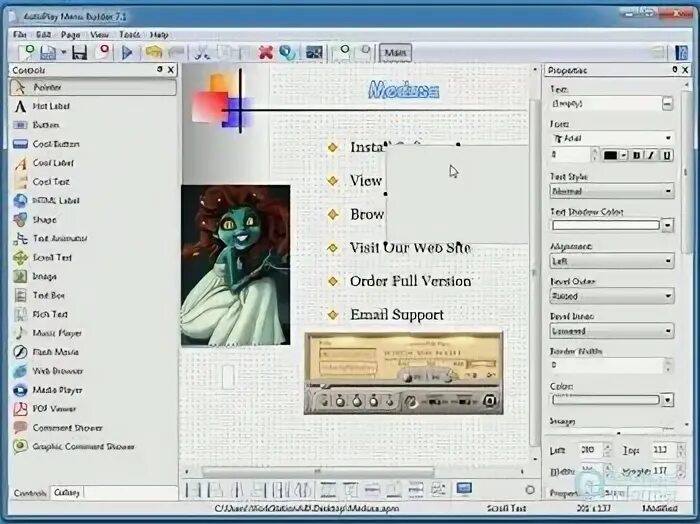Screen dimensions: 700x524
Task: Toggle underline font style
Action: tap(667, 155)
